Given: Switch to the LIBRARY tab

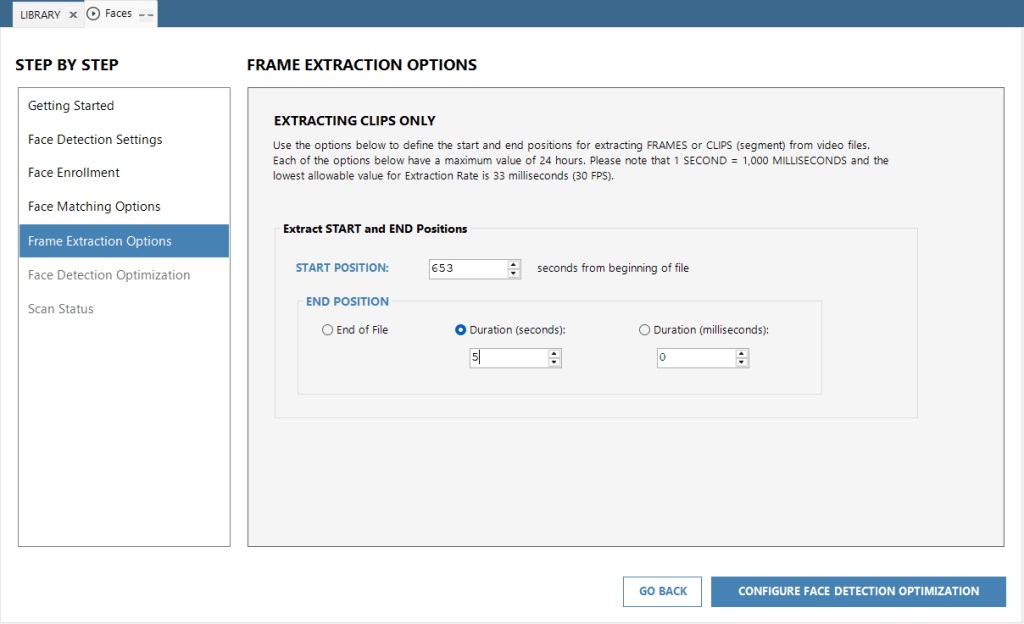Looking at the screenshot, I should tap(40, 15).
